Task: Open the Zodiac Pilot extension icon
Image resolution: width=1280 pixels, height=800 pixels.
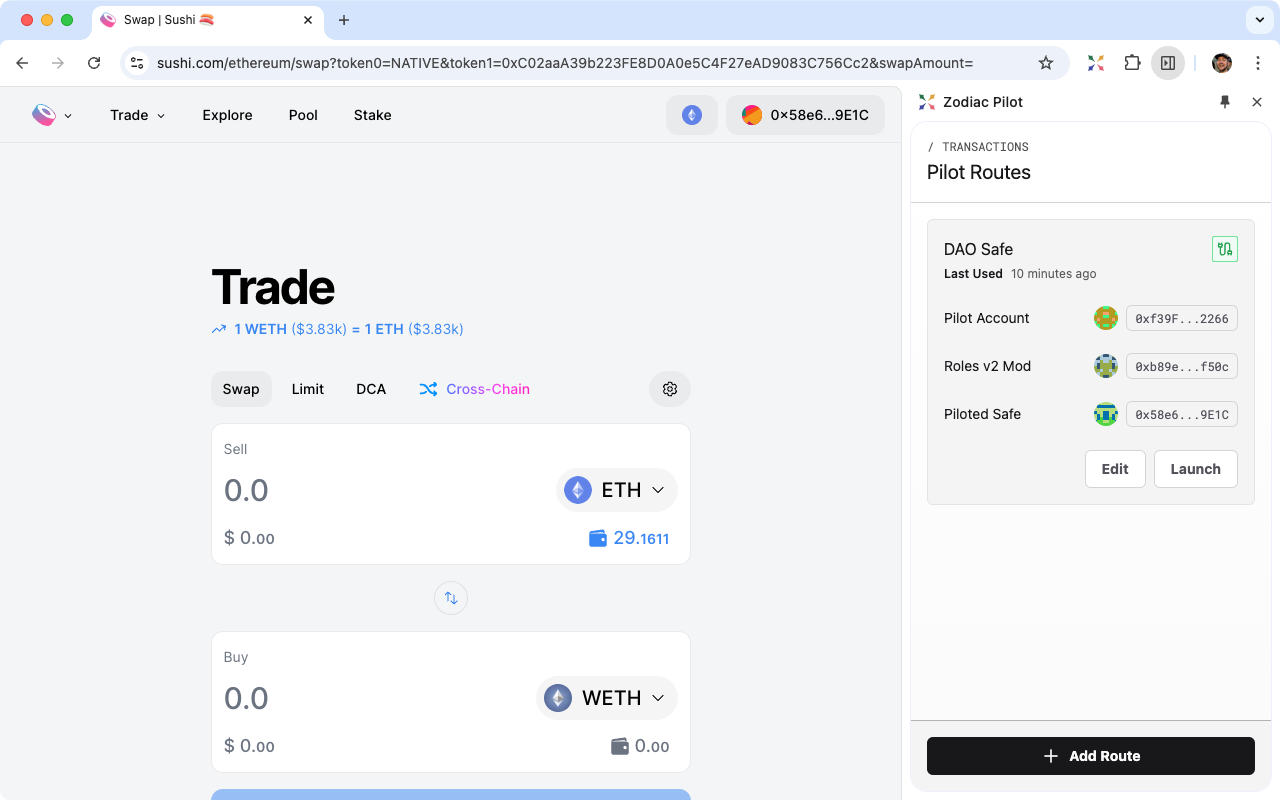Action: 1096,63
